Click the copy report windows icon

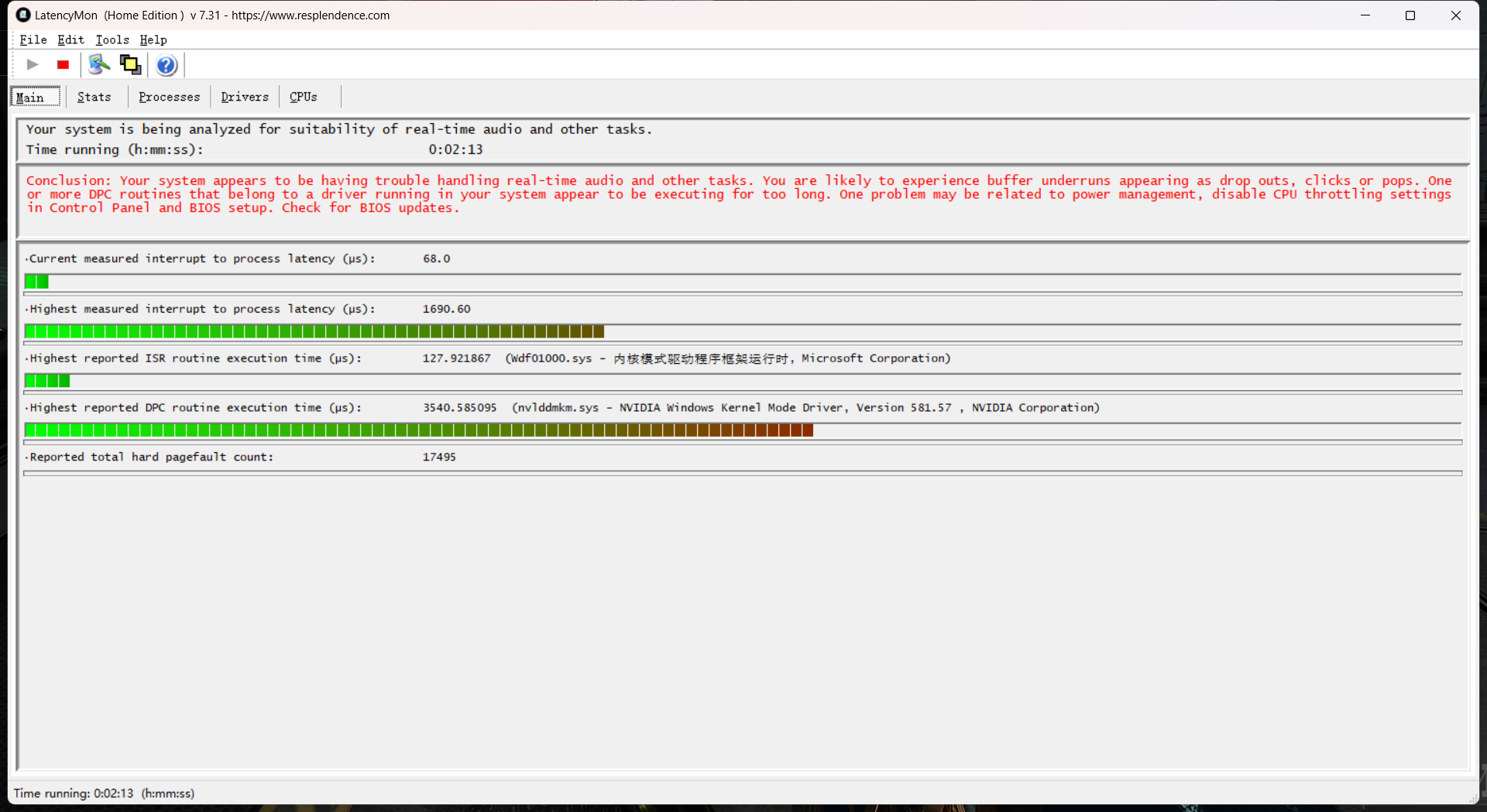coord(130,65)
